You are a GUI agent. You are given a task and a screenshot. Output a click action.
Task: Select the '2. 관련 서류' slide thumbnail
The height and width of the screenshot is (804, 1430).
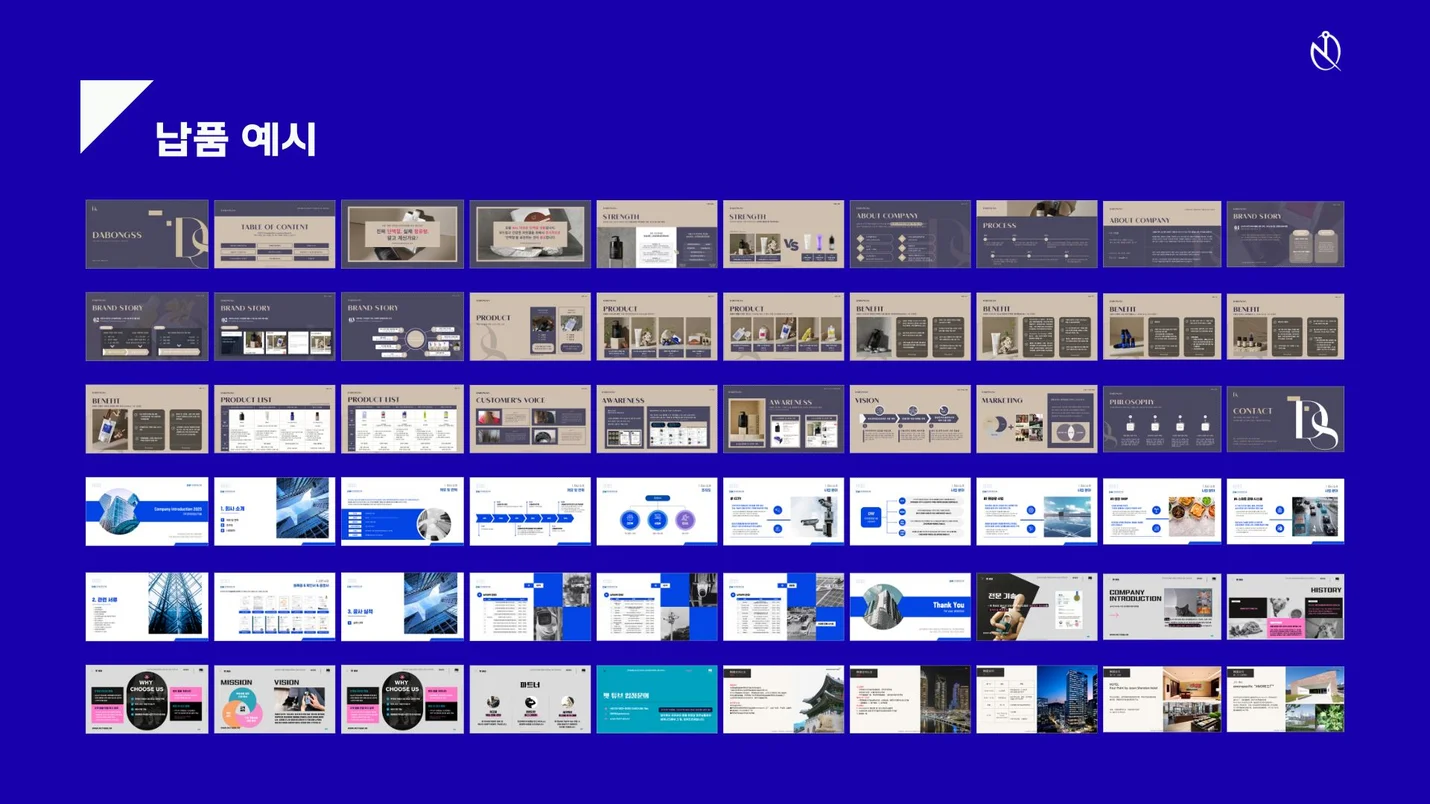147,607
